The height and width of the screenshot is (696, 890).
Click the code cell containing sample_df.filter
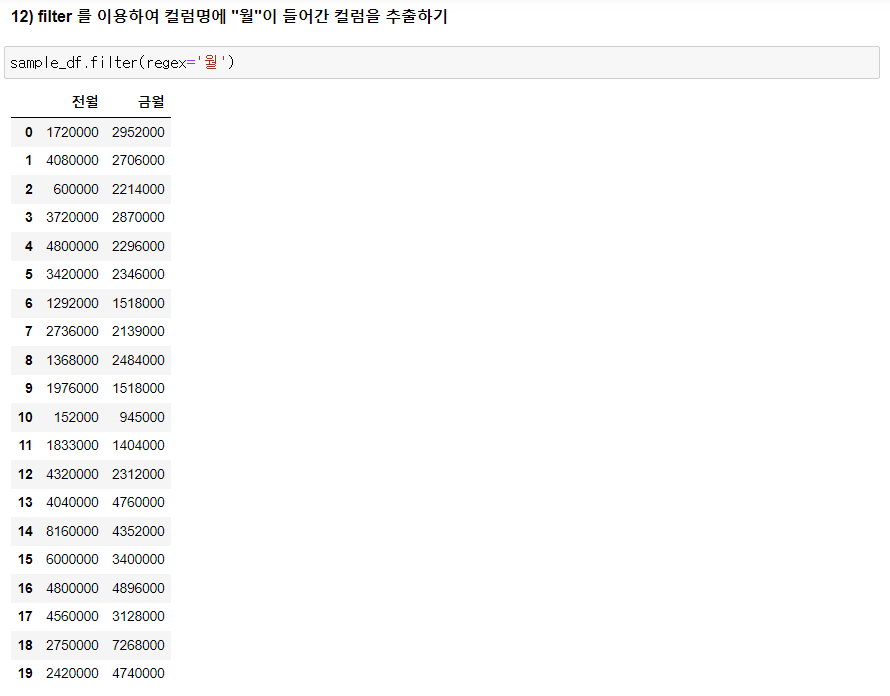[442, 62]
